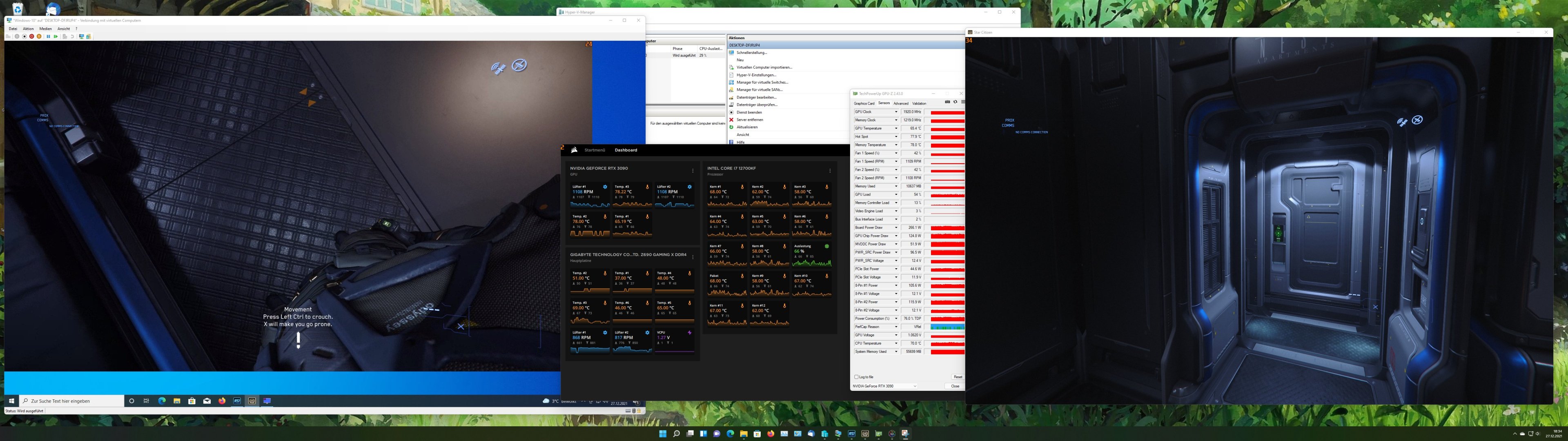Click Close button in GPU-Z
1568x441 pixels.
(x=954, y=386)
